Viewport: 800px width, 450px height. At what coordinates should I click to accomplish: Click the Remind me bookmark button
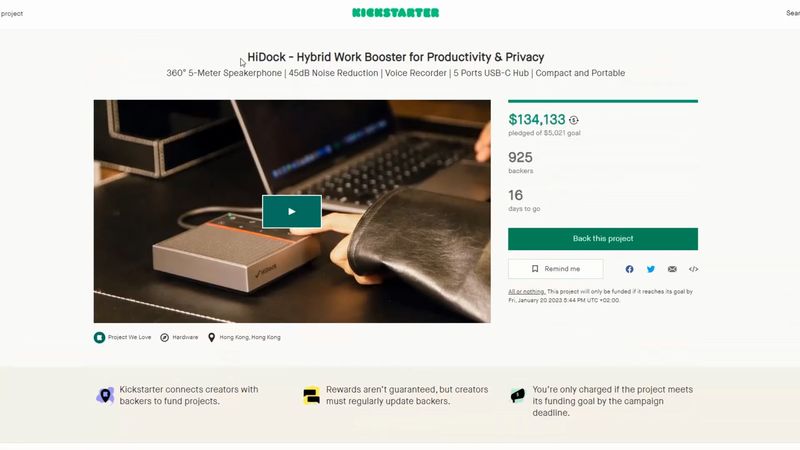(556, 269)
